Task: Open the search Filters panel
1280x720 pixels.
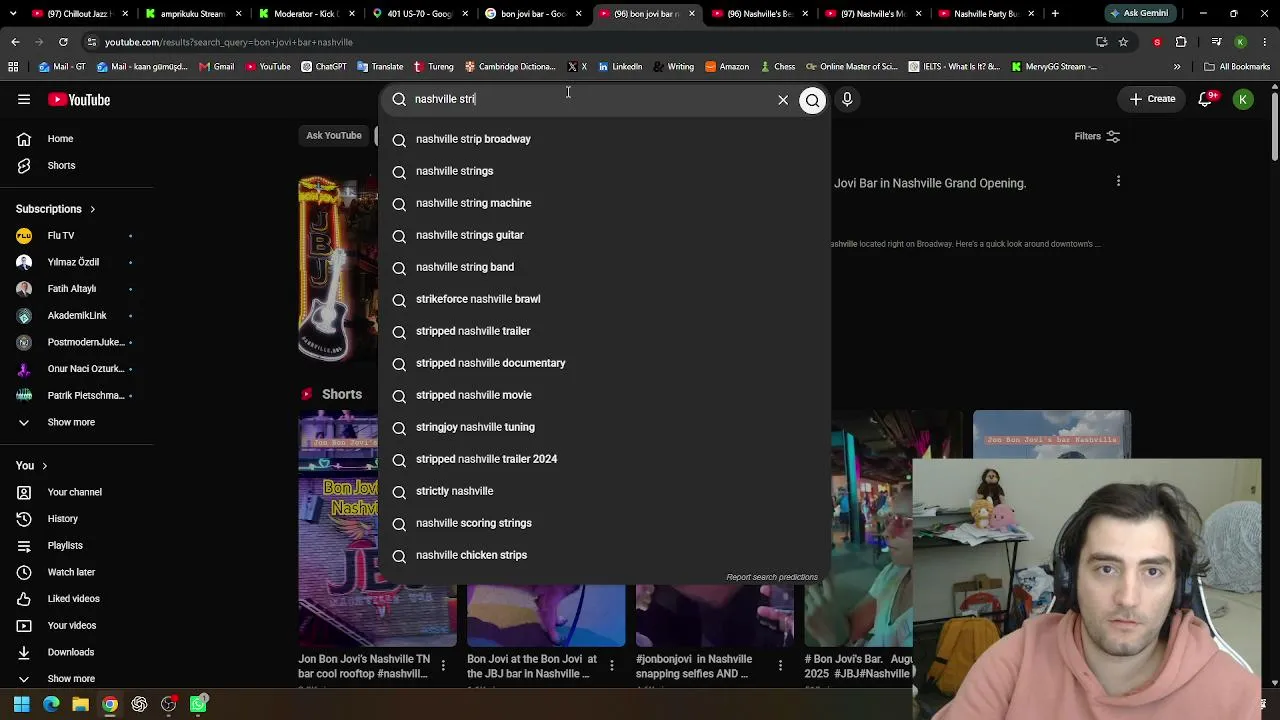Action: tap(1097, 136)
